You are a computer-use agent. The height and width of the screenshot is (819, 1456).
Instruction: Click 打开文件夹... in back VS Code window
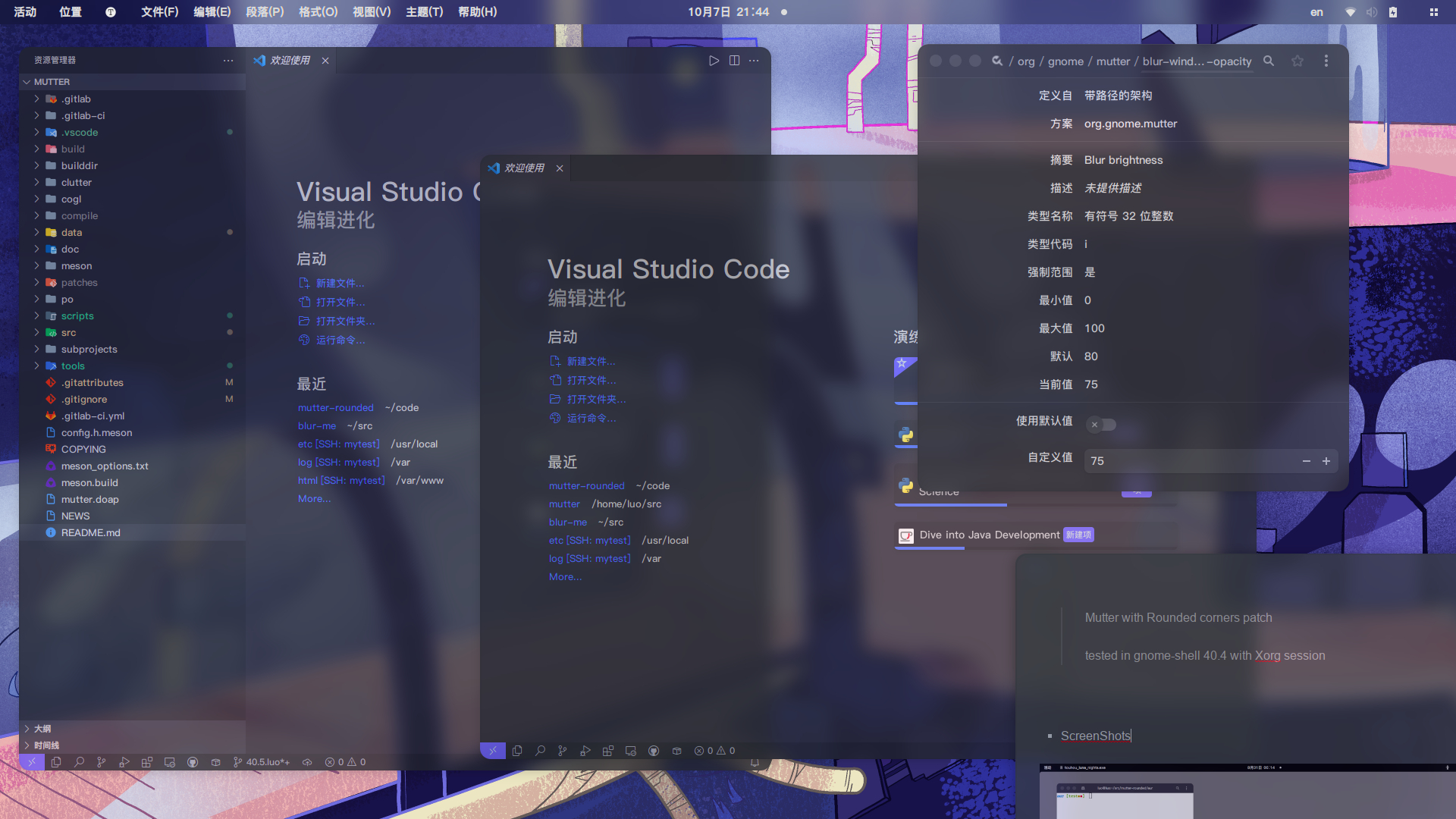click(337, 321)
